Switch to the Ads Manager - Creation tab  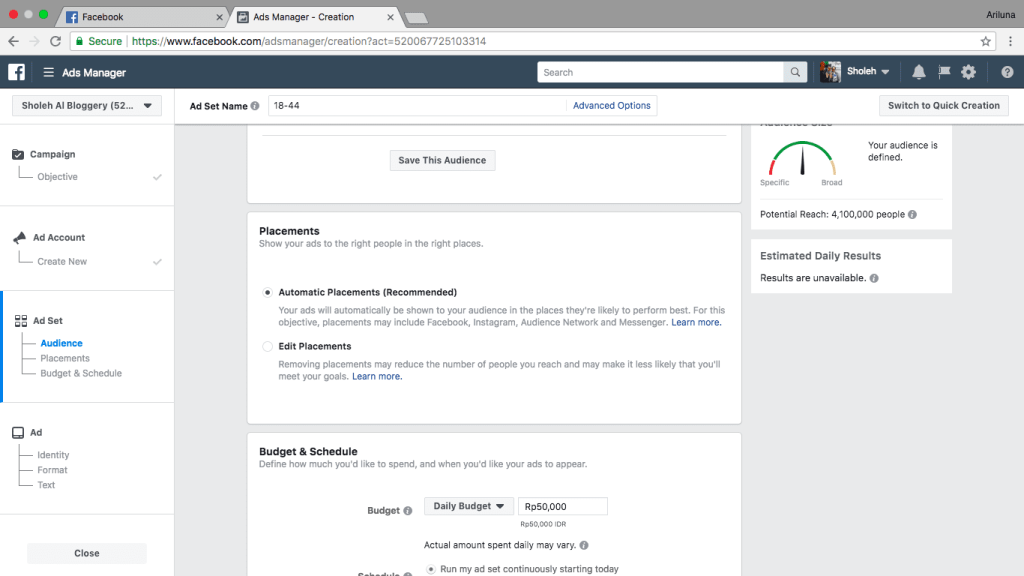(315, 17)
